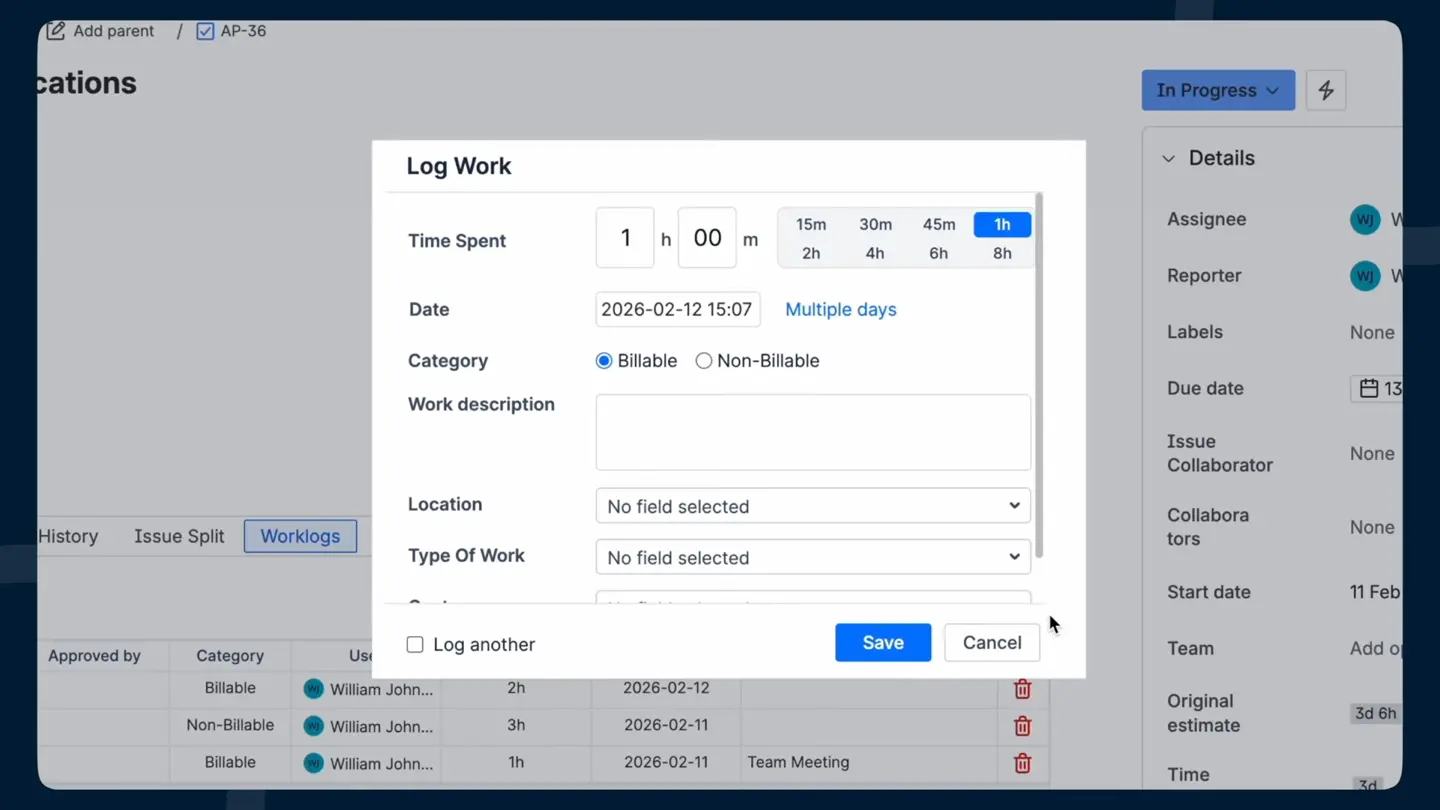Click the 3d 6h Original estimate value
This screenshot has height=810, width=1440.
coord(1376,714)
